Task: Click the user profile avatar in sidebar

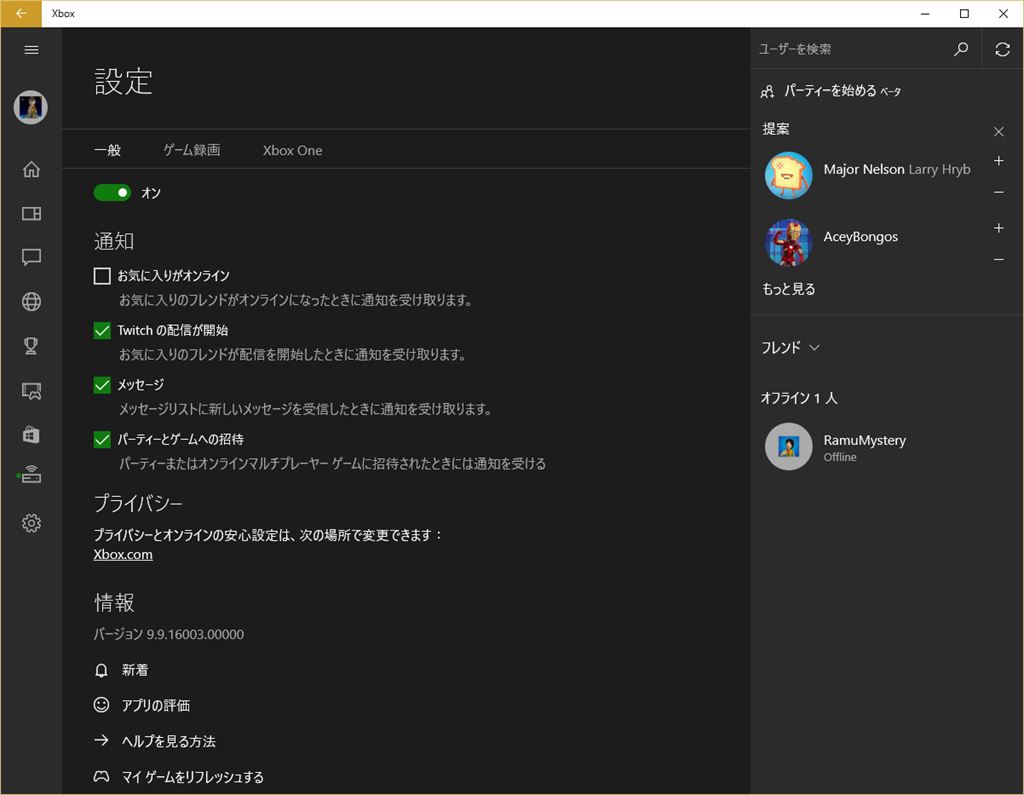Action: pyautogui.click(x=31, y=106)
